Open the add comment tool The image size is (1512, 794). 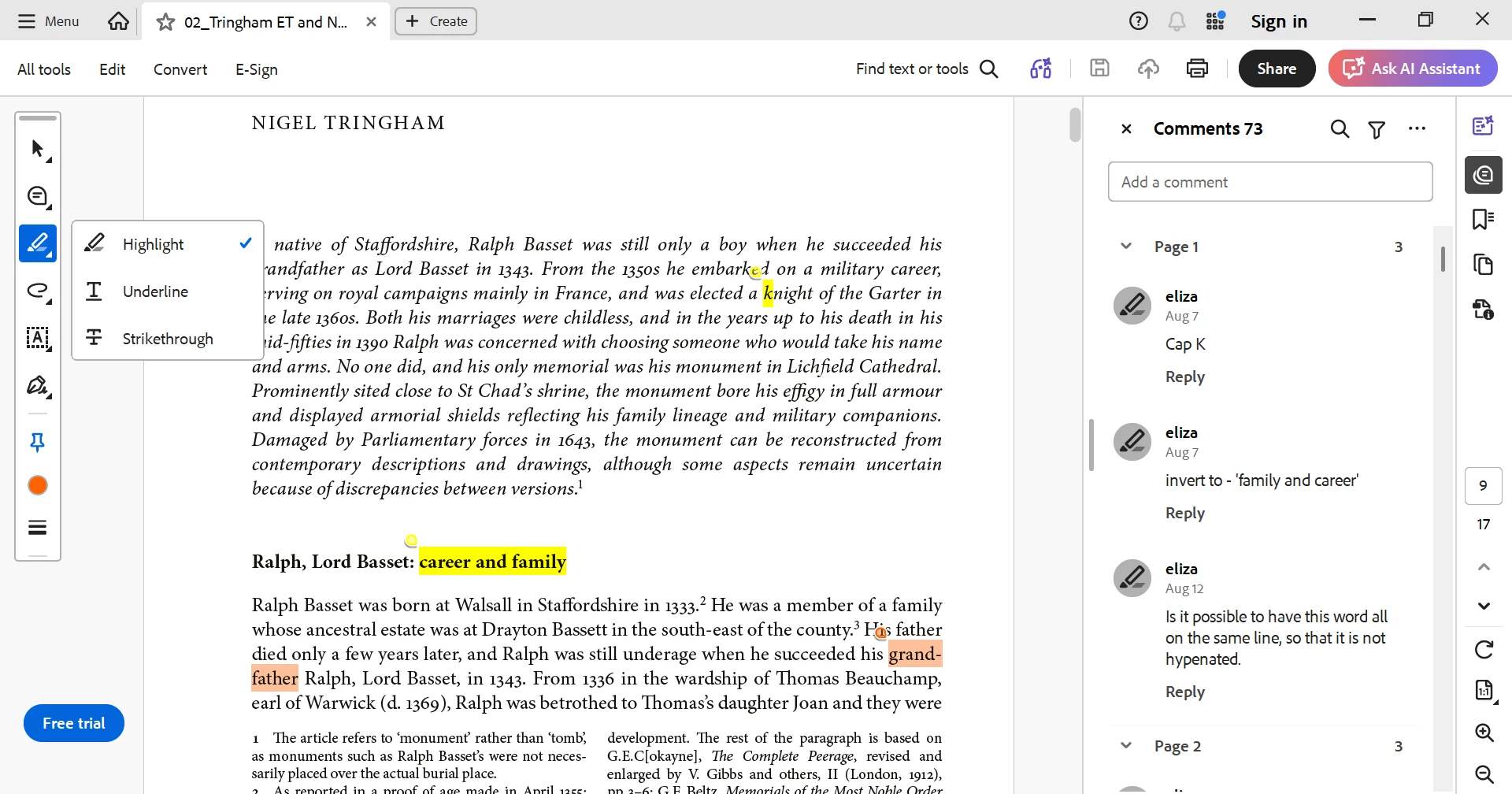click(x=38, y=197)
